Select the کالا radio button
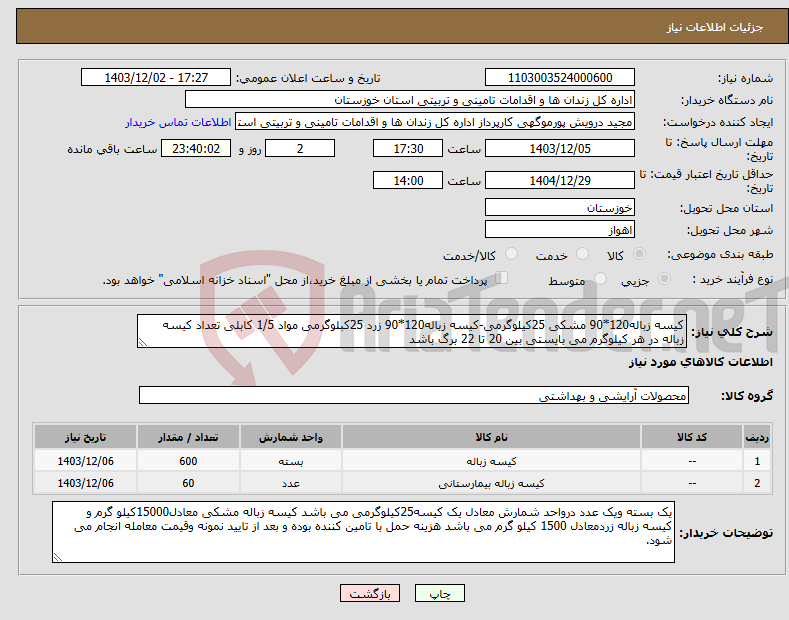 [639, 254]
